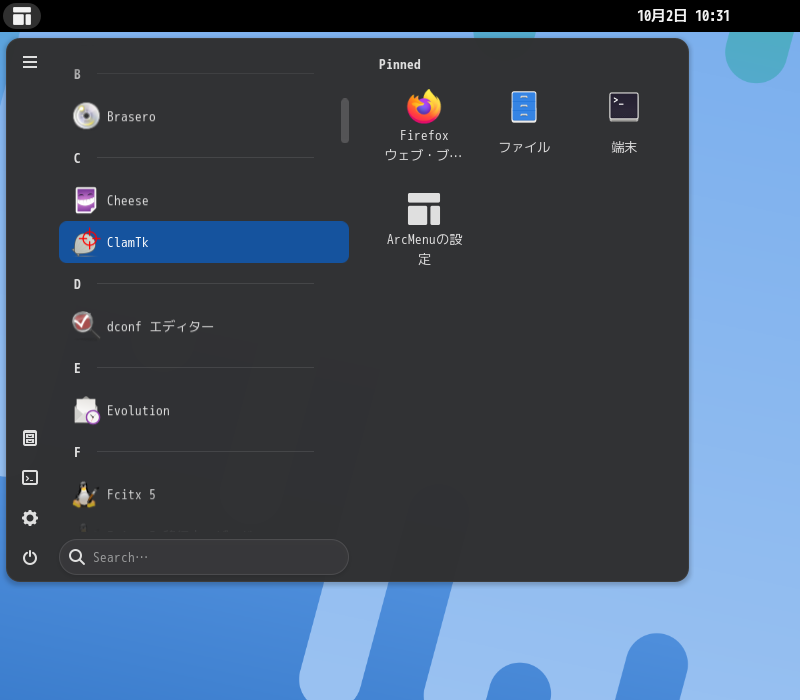Click the "D" section letter
The height and width of the screenshot is (700, 800).
tap(77, 284)
